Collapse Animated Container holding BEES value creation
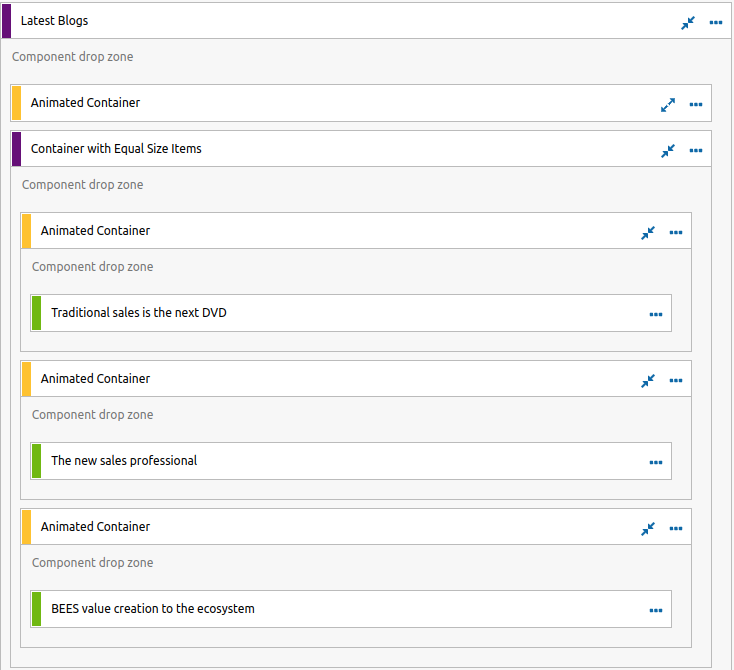 (x=648, y=528)
